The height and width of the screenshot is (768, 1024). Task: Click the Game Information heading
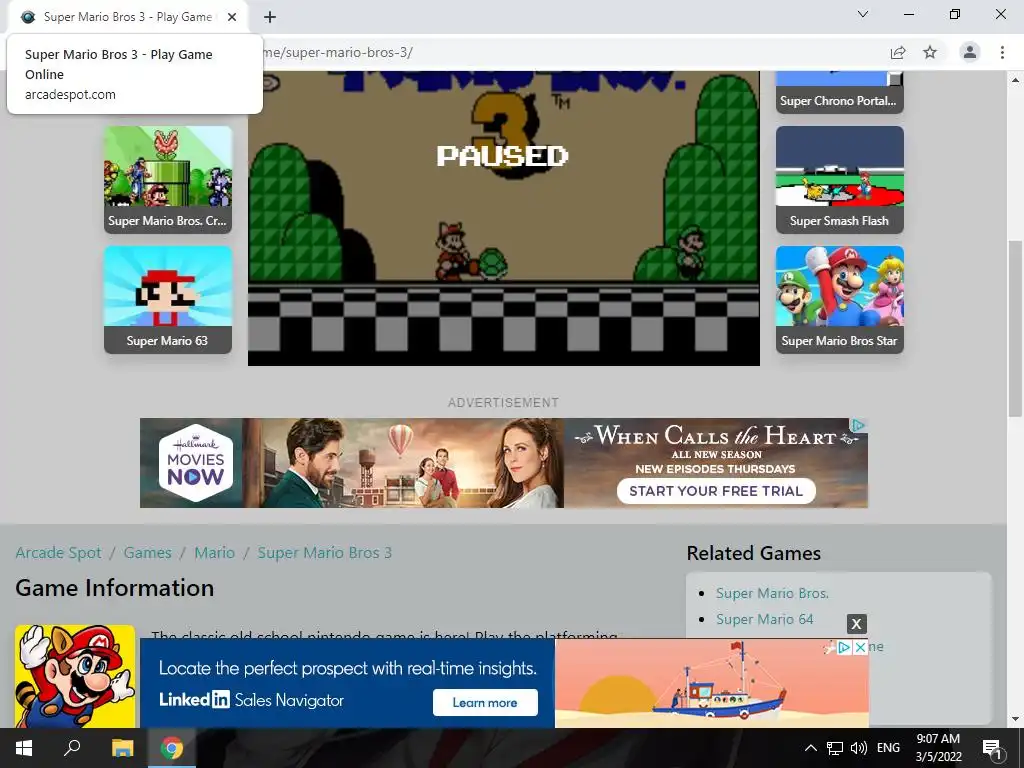114,588
